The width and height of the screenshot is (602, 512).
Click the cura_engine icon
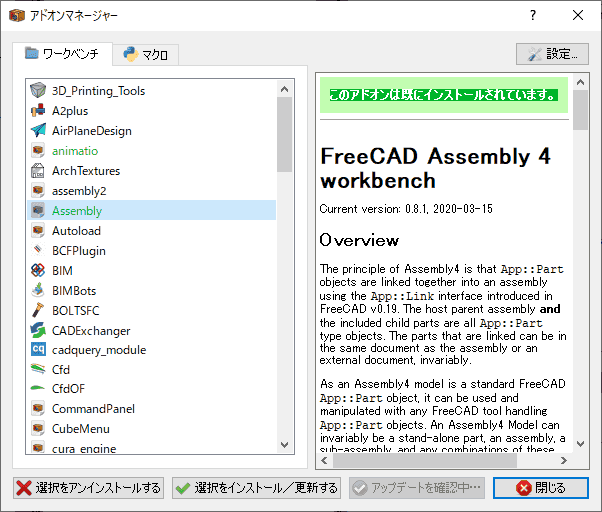pos(38,448)
